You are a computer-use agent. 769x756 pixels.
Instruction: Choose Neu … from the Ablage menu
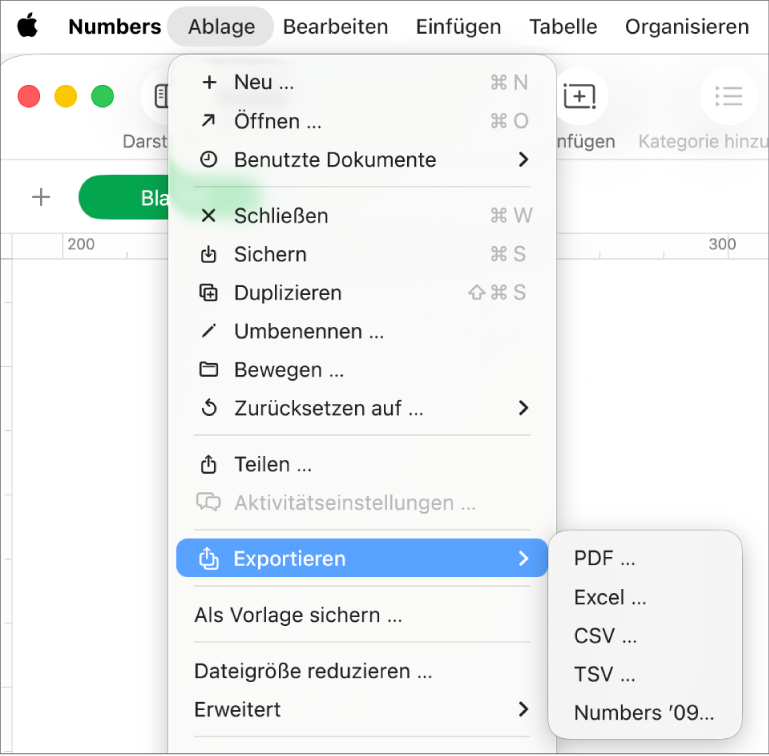coord(362,82)
